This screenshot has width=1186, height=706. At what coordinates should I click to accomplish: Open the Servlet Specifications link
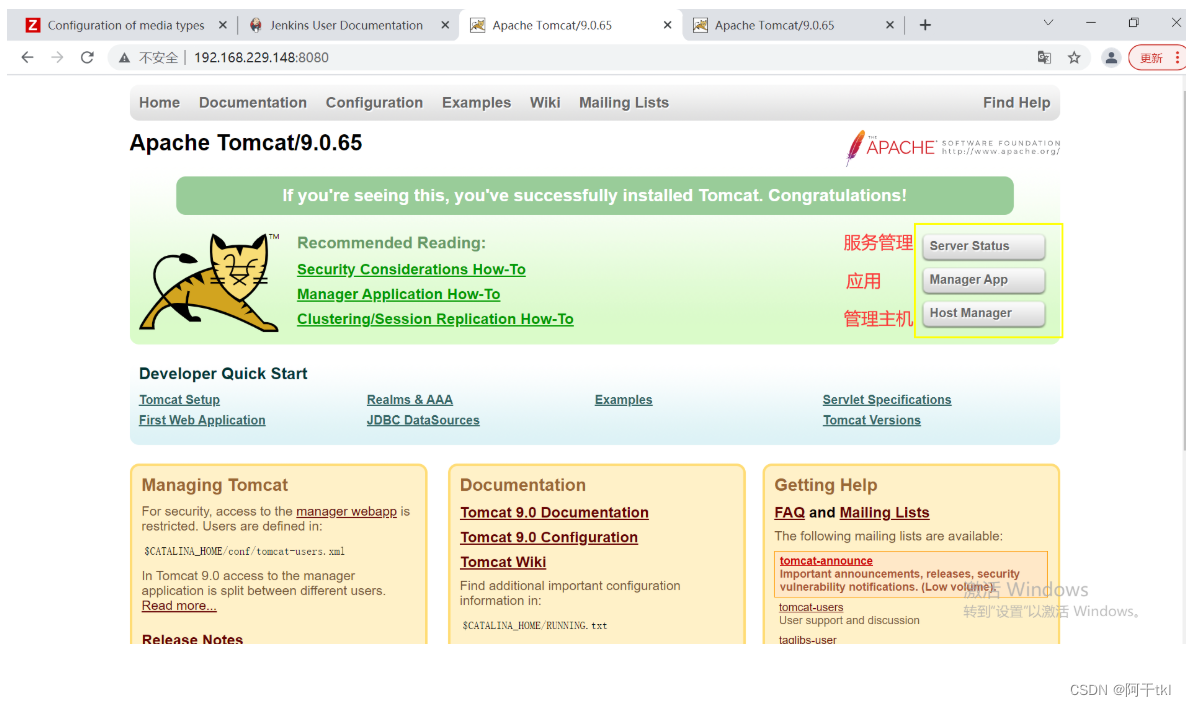click(887, 400)
